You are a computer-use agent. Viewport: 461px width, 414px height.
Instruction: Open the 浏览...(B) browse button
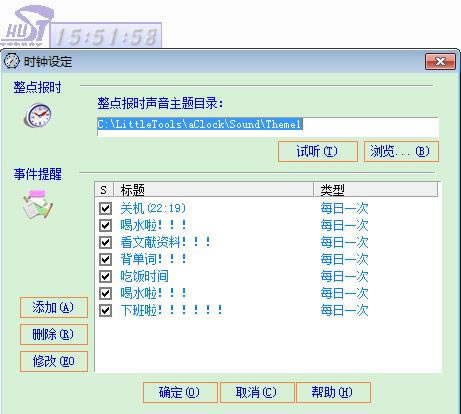coord(401,151)
